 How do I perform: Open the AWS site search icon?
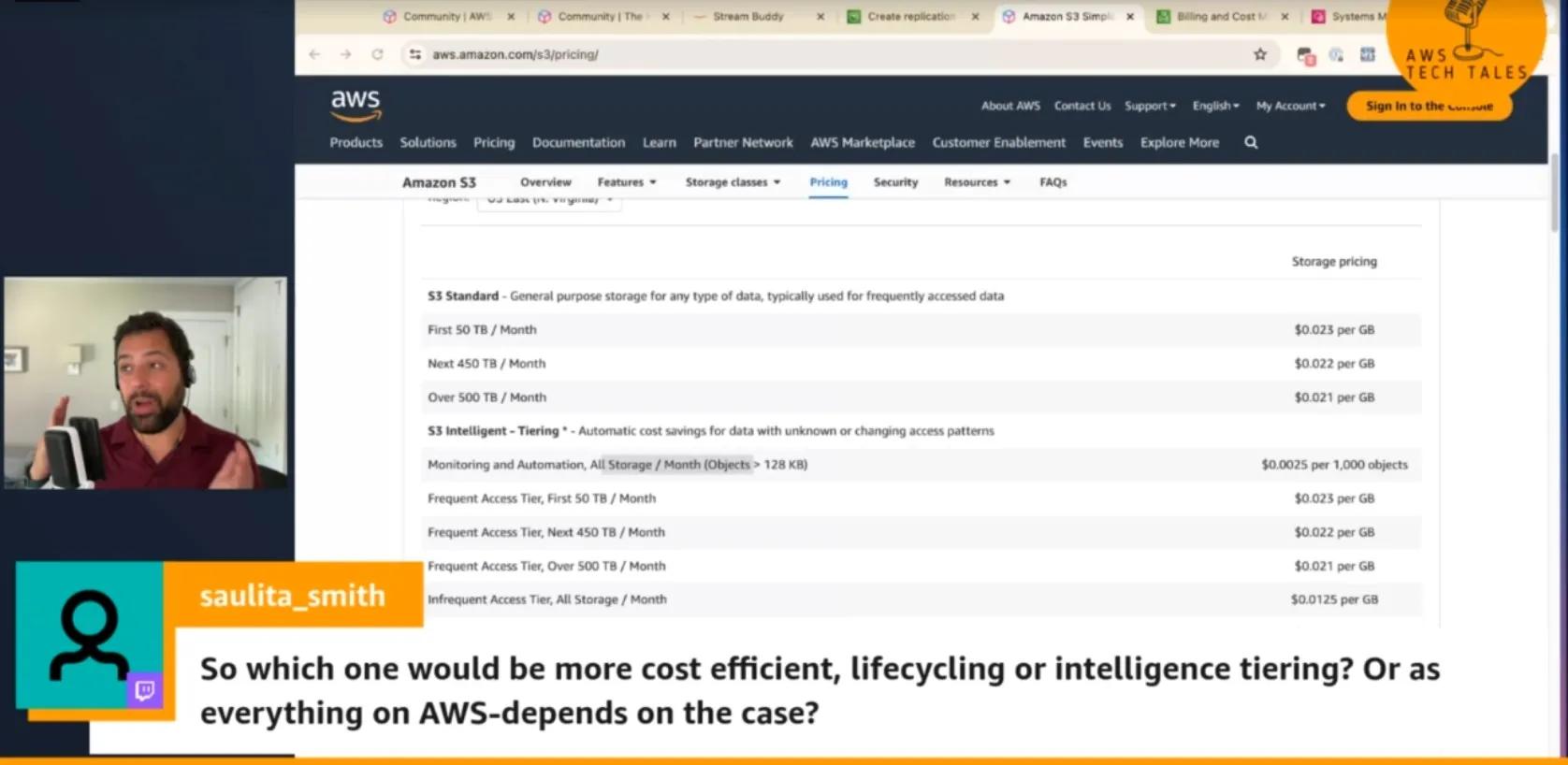(x=1251, y=142)
